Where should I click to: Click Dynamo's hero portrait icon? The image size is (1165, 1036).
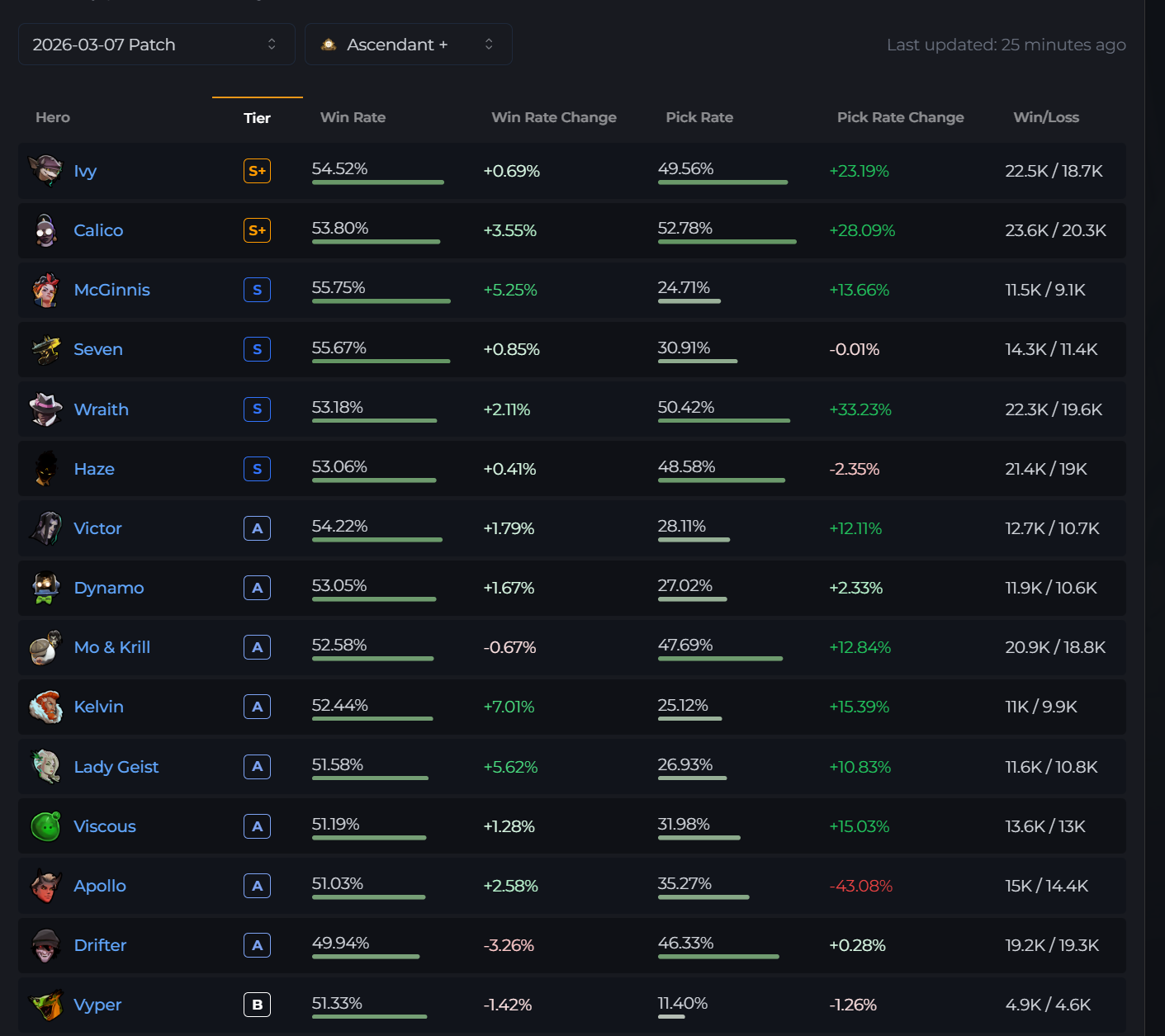pyautogui.click(x=45, y=588)
